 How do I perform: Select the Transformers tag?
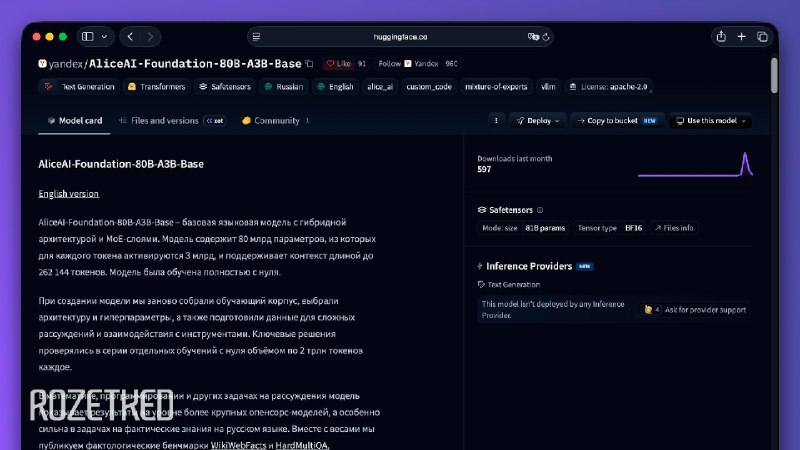pos(157,87)
